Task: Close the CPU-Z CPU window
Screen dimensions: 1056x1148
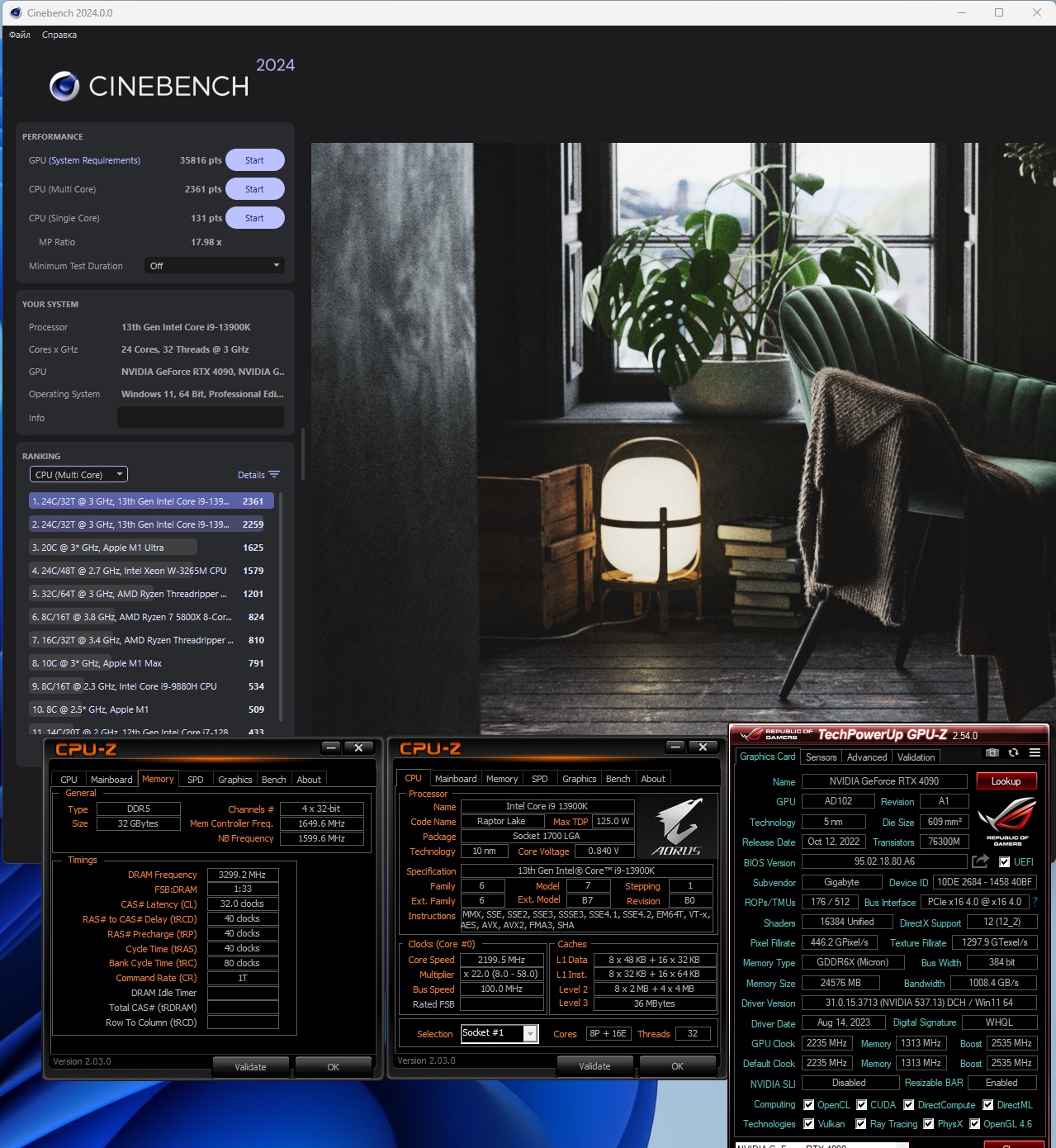Action: tap(703, 747)
